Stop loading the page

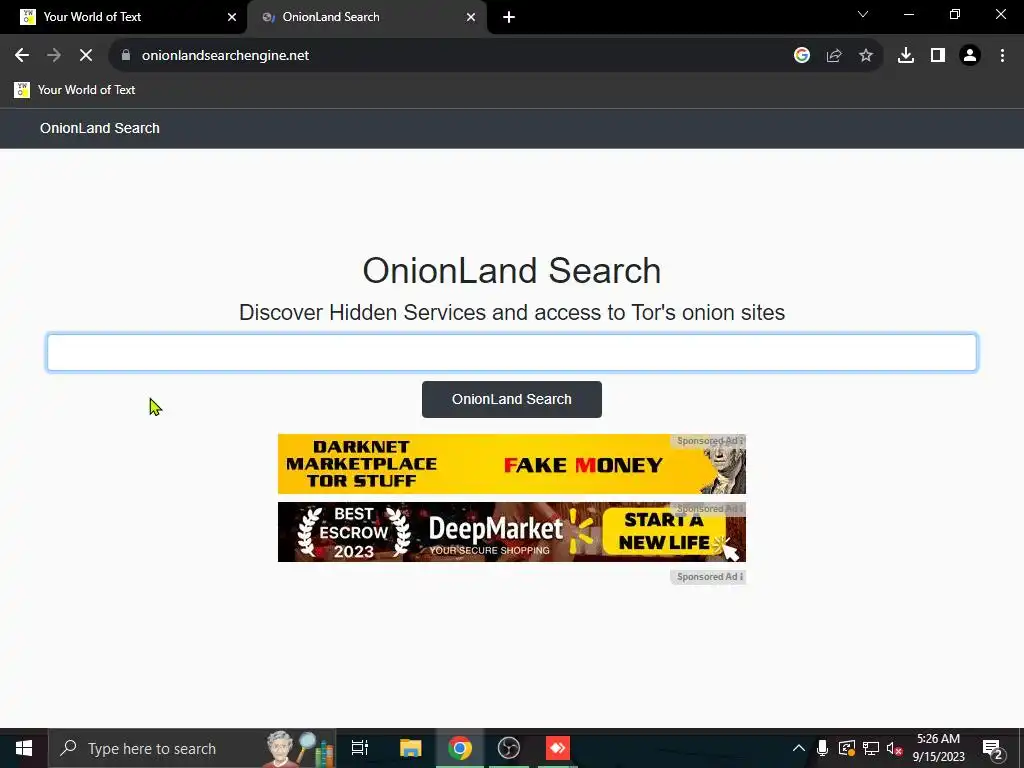point(86,56)
